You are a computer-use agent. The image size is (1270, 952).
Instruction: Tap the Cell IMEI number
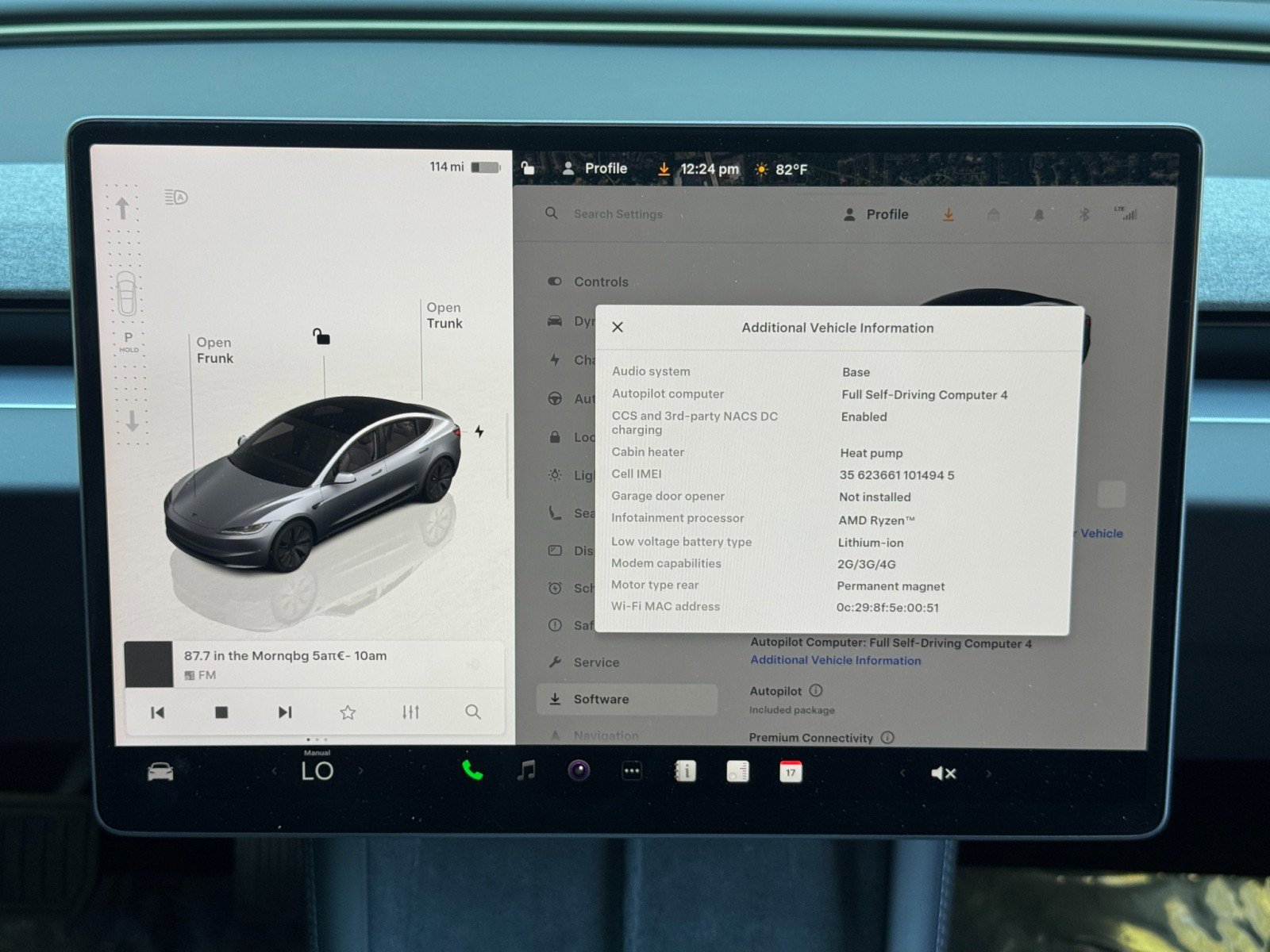[897, 475]
